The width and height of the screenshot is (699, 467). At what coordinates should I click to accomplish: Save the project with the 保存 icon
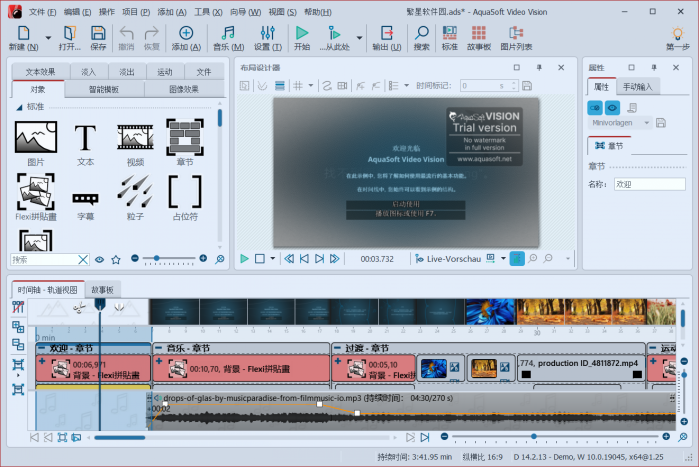point(98,33)
